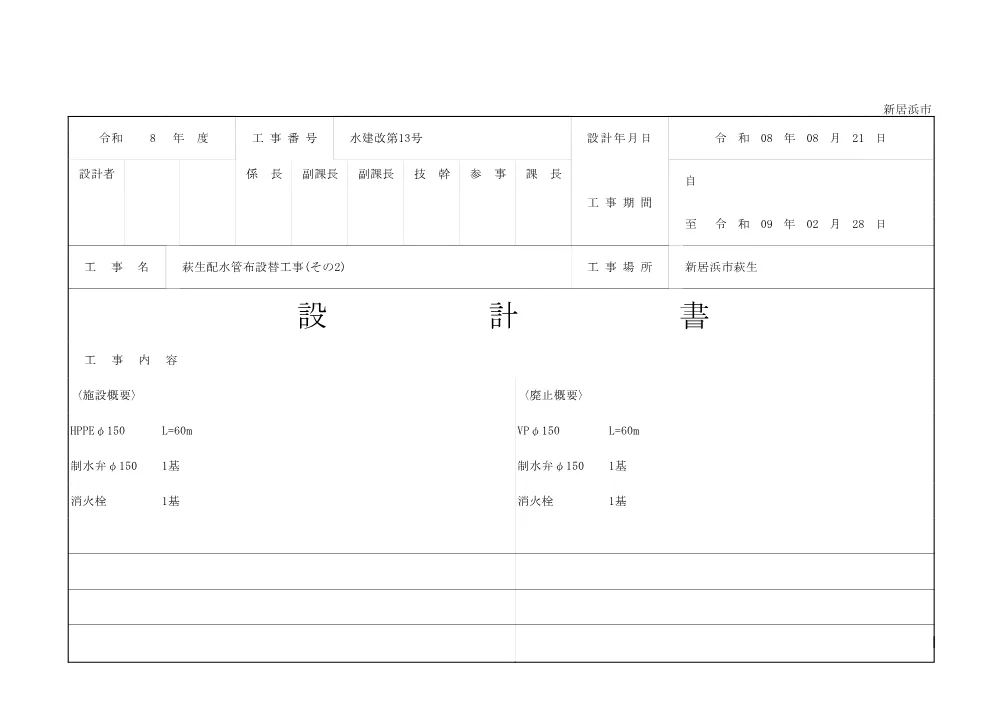
Task: Select 消火栓 under 廃止概要
Action: tap(535, 501)
